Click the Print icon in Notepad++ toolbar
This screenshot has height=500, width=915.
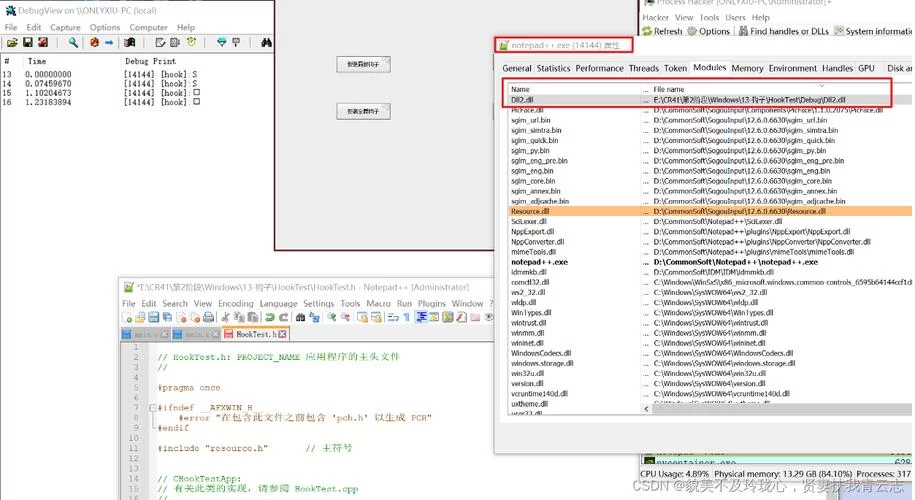[x=208, y=317]
